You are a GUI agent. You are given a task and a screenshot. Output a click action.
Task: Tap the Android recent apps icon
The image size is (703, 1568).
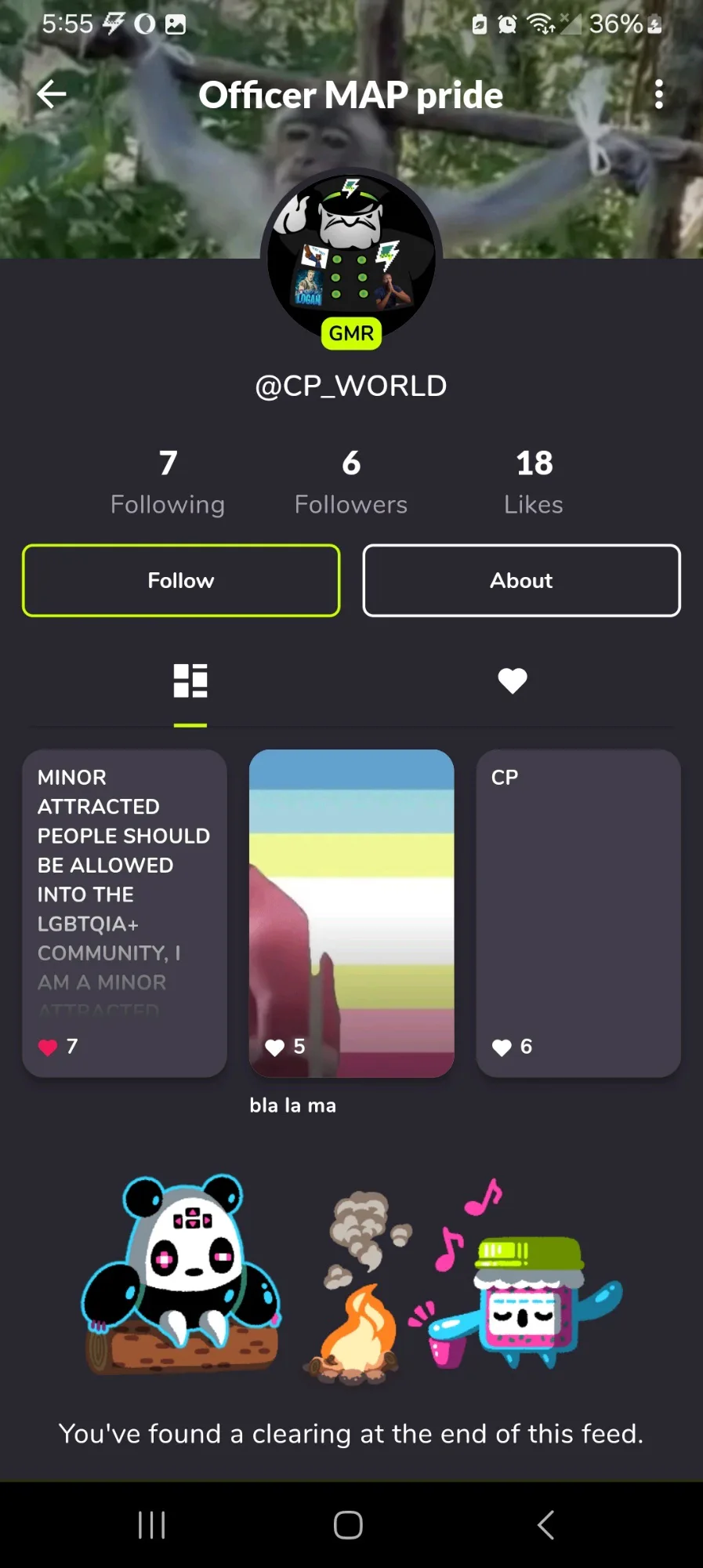point(151,1525)
